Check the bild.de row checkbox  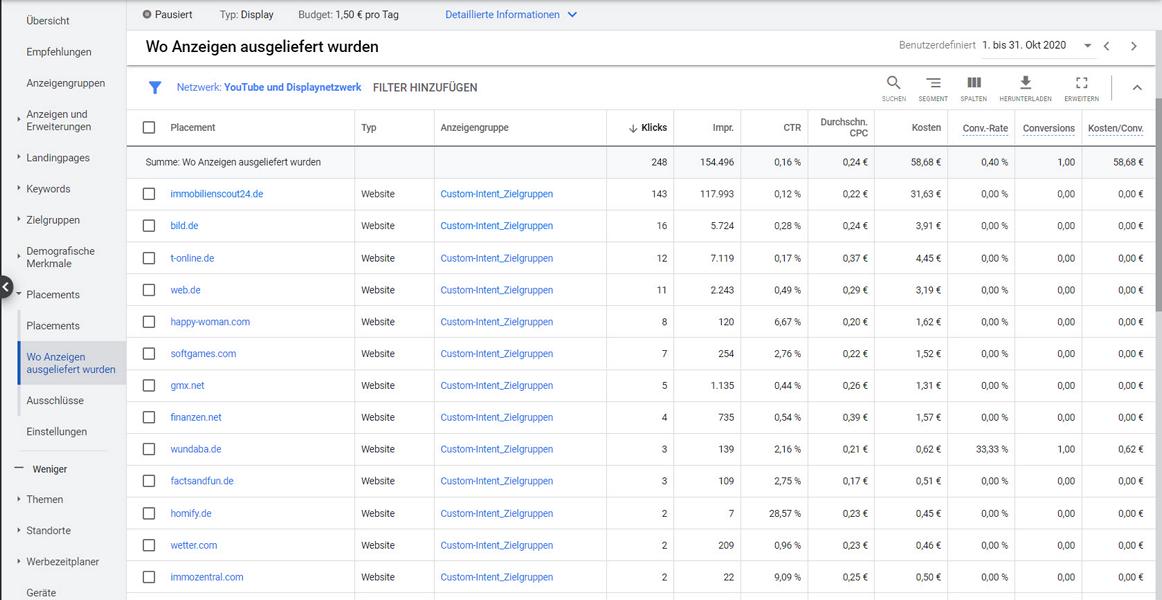click(x=149, y=226)
